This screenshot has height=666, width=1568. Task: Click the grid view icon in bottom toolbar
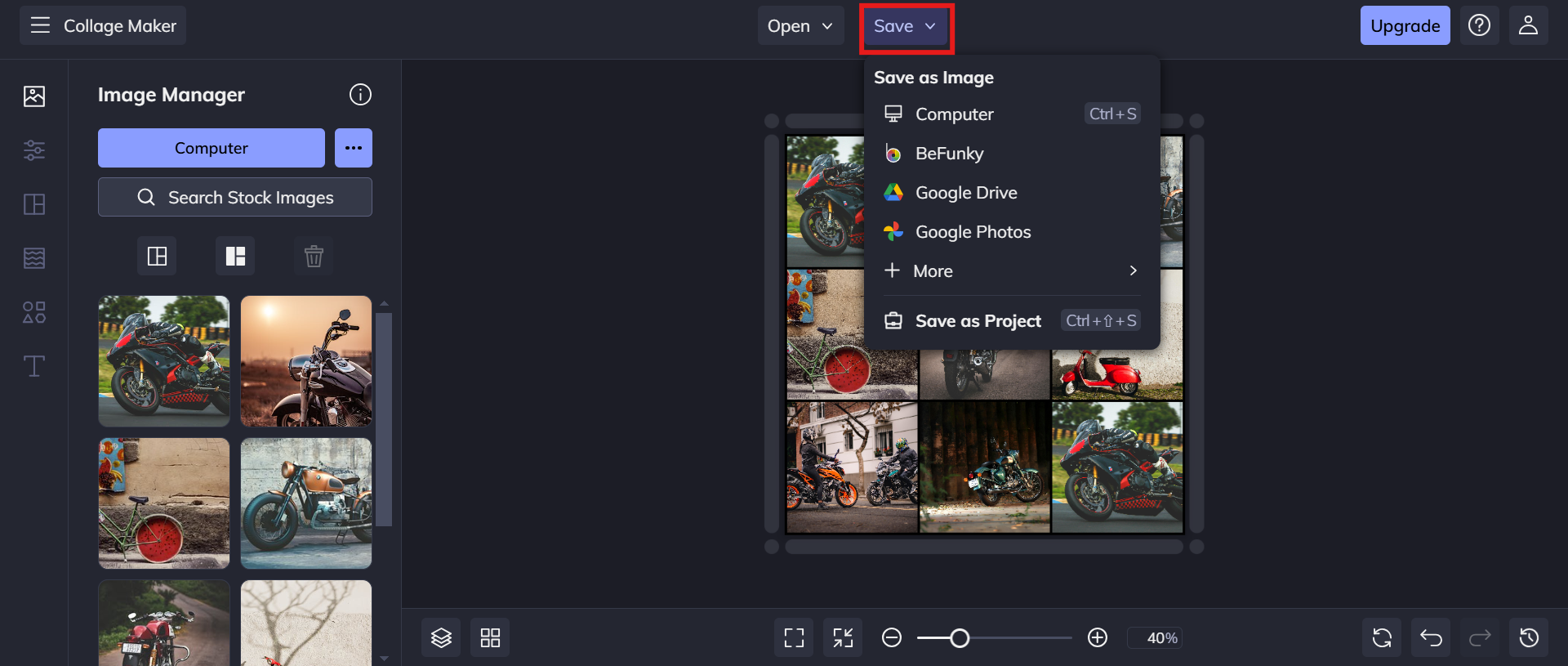pos(490,637)
